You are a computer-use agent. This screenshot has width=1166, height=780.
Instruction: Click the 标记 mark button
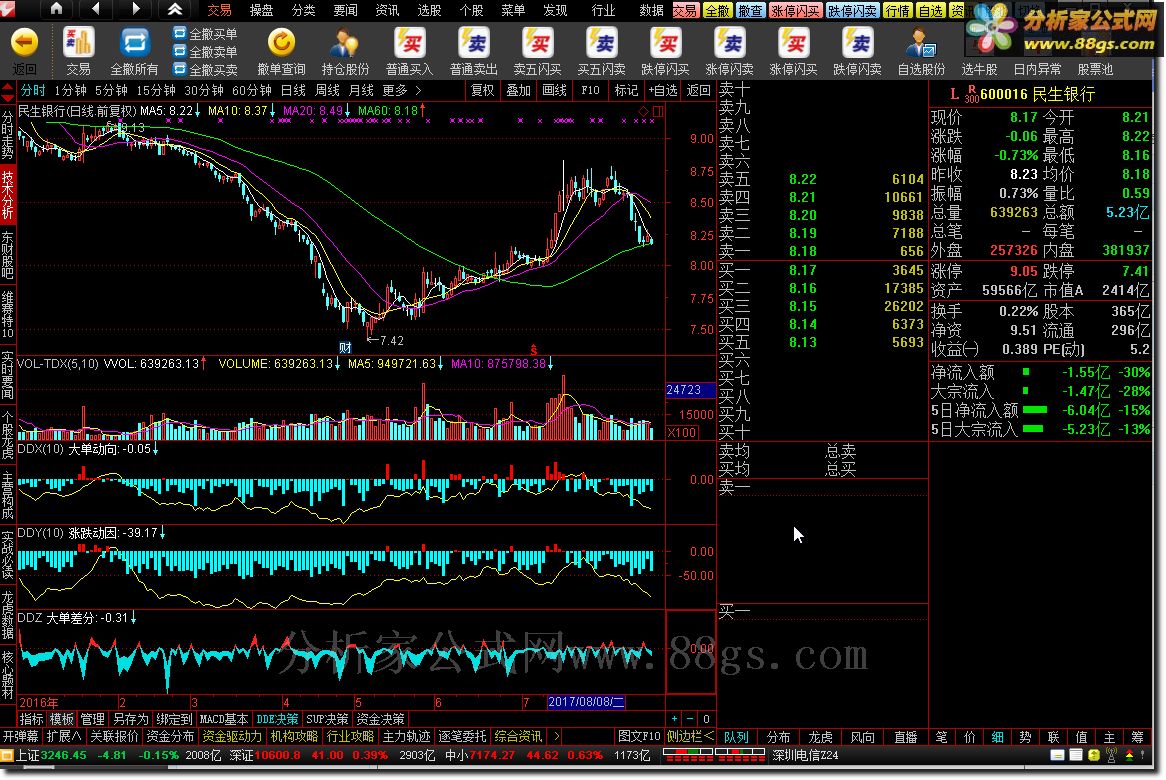(x=626, y=90)
